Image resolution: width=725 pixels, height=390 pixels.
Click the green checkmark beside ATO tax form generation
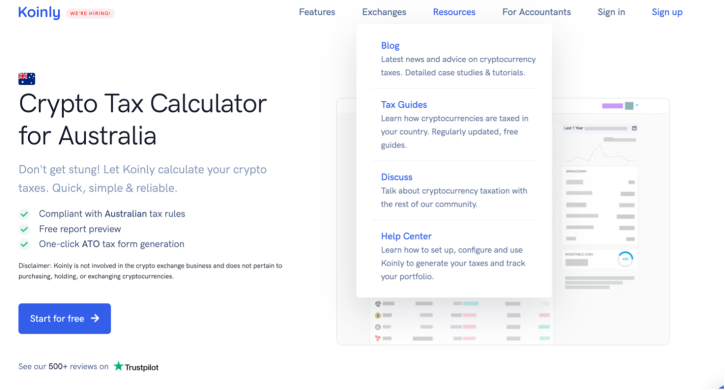click(24, 244)
